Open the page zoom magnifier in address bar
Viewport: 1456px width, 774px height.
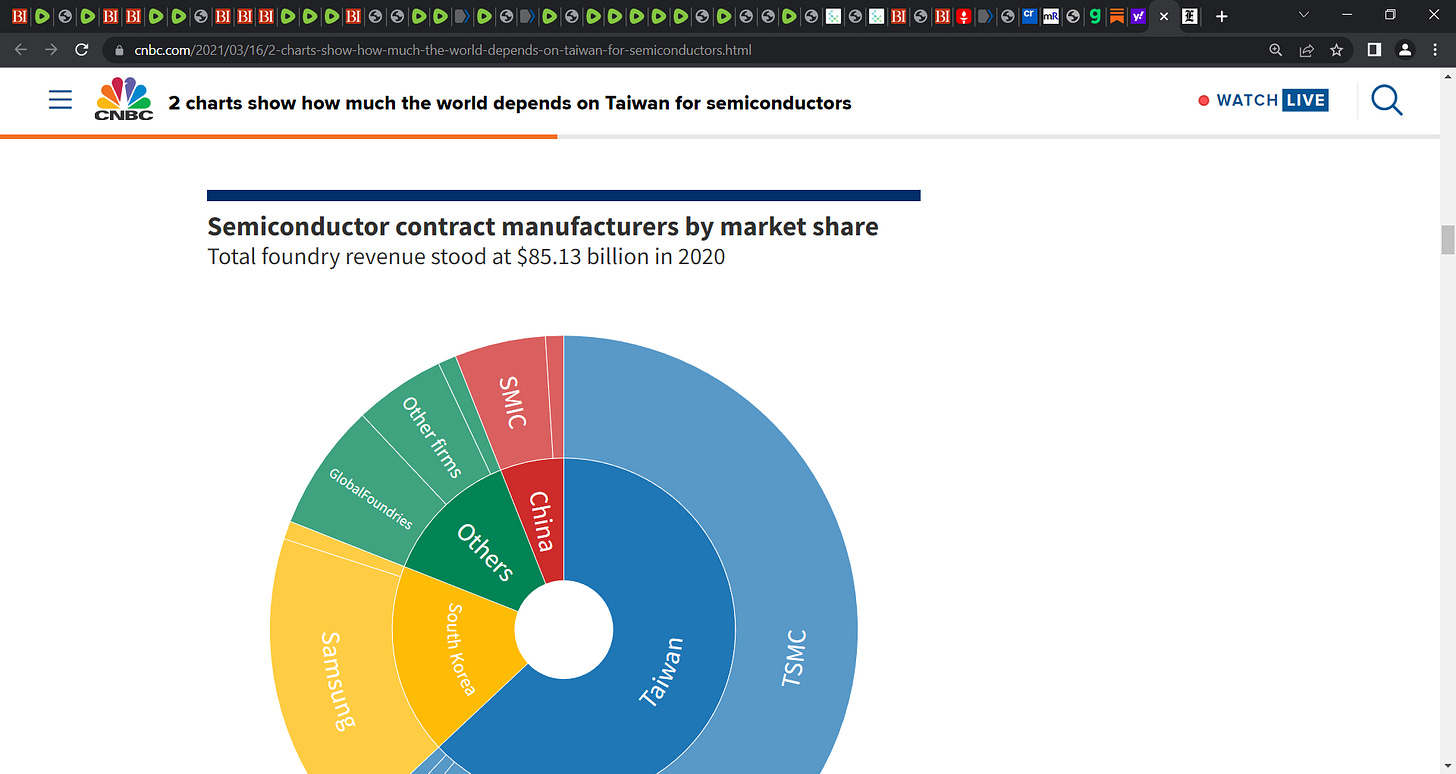[x=1275, y=50]
